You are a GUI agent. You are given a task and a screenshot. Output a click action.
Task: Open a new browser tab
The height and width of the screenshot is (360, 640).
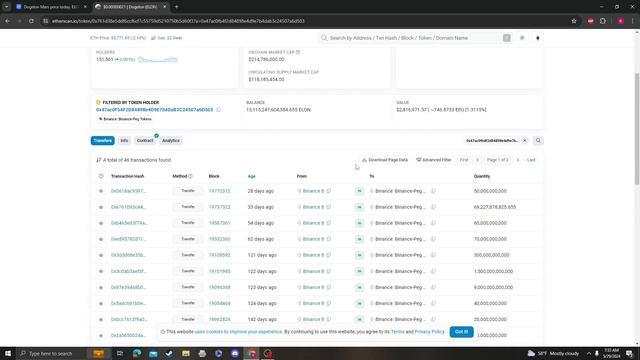(x=176, y=7)
